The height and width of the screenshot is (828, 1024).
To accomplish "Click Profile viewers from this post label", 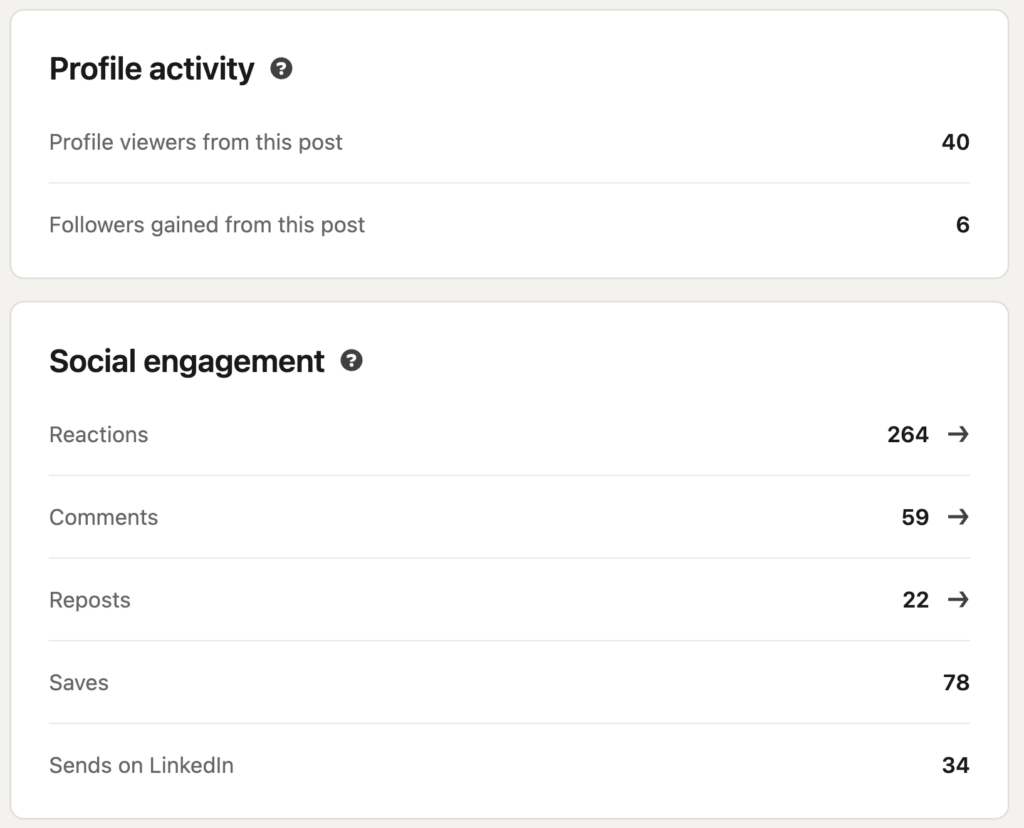I will pos(195,142).
